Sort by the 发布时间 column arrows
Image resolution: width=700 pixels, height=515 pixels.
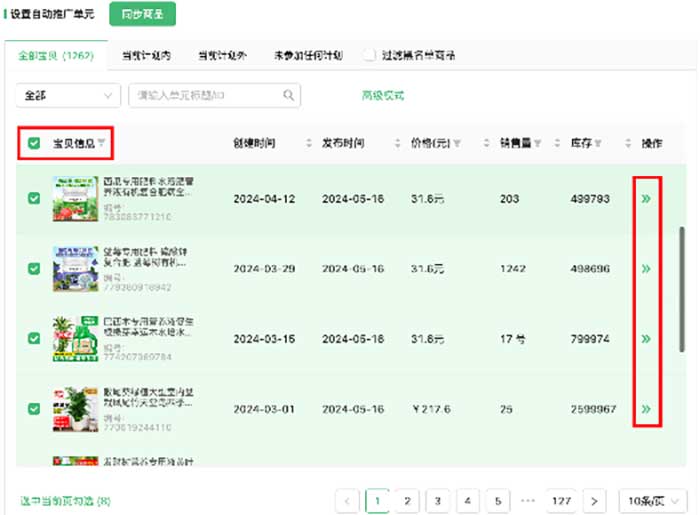(397, 143)
